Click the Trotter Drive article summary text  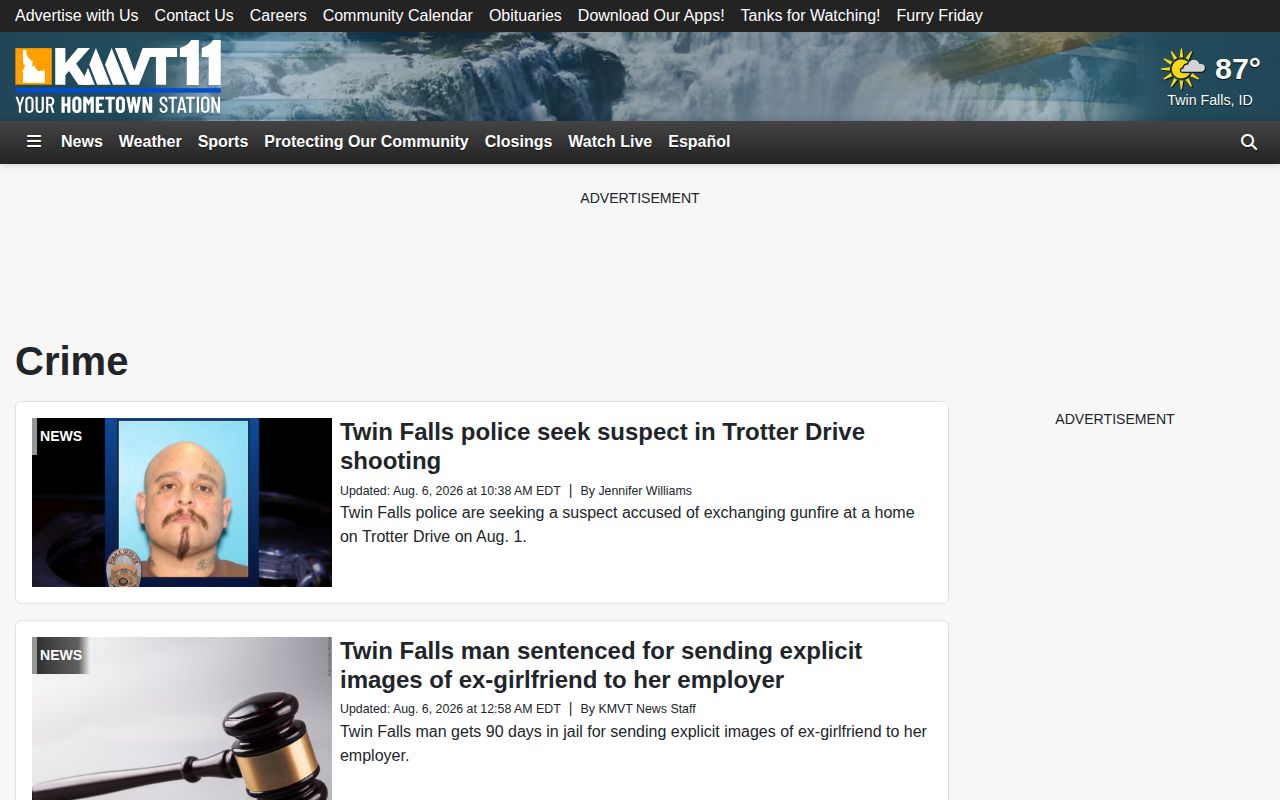click(627, 524)
